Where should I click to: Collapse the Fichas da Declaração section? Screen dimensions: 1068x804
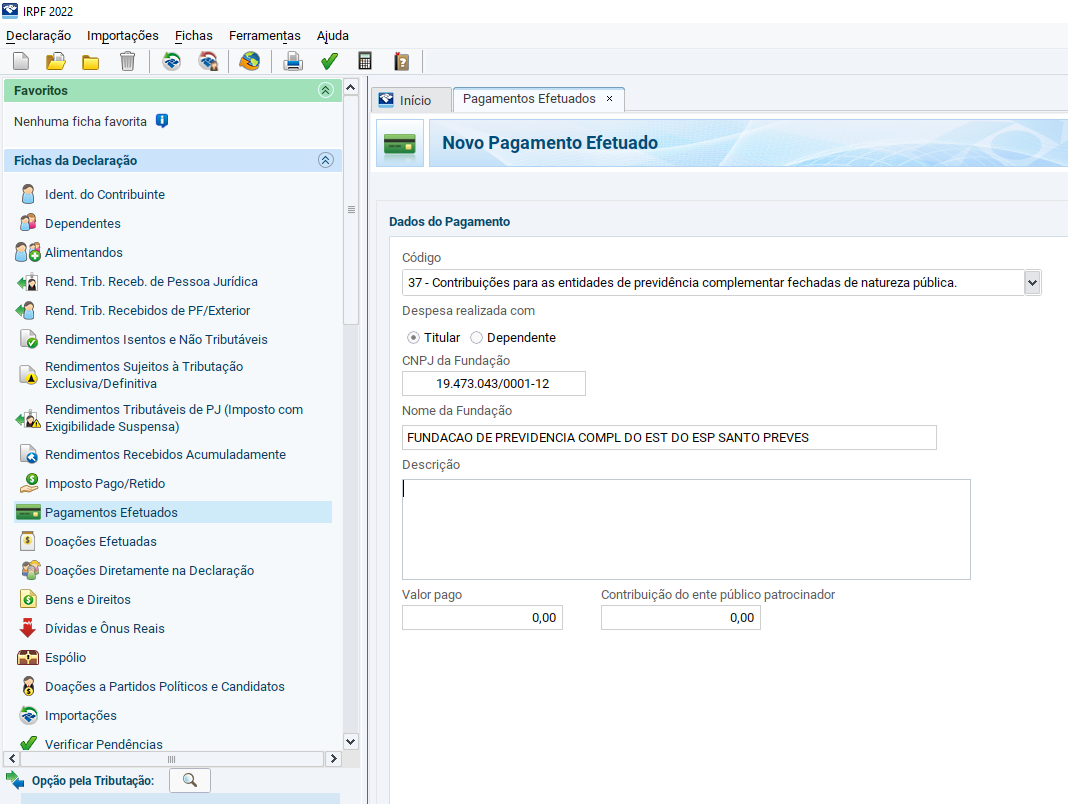tap(325, 160)
